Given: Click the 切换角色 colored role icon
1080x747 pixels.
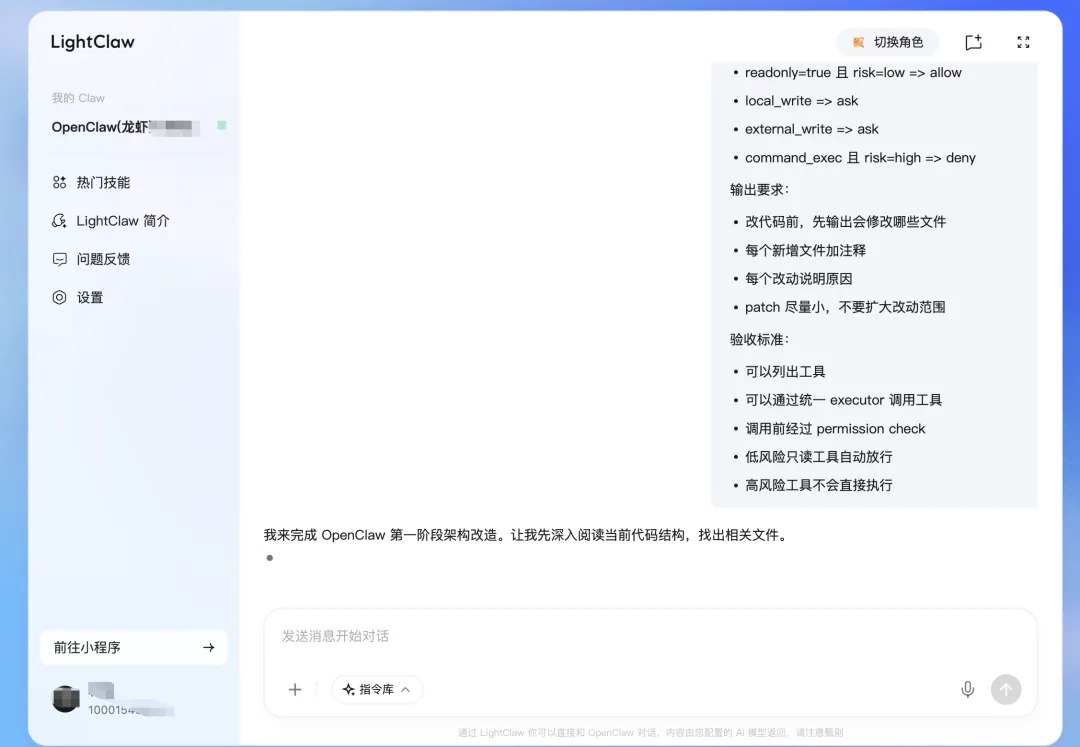Looking at the screenshot, I should 858,42.
